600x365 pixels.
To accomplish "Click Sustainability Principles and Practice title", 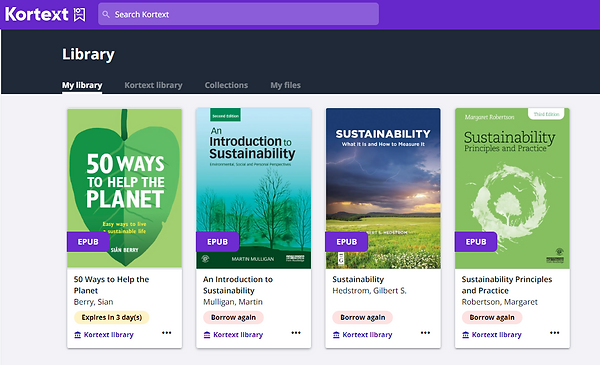I will click(507, 285).
